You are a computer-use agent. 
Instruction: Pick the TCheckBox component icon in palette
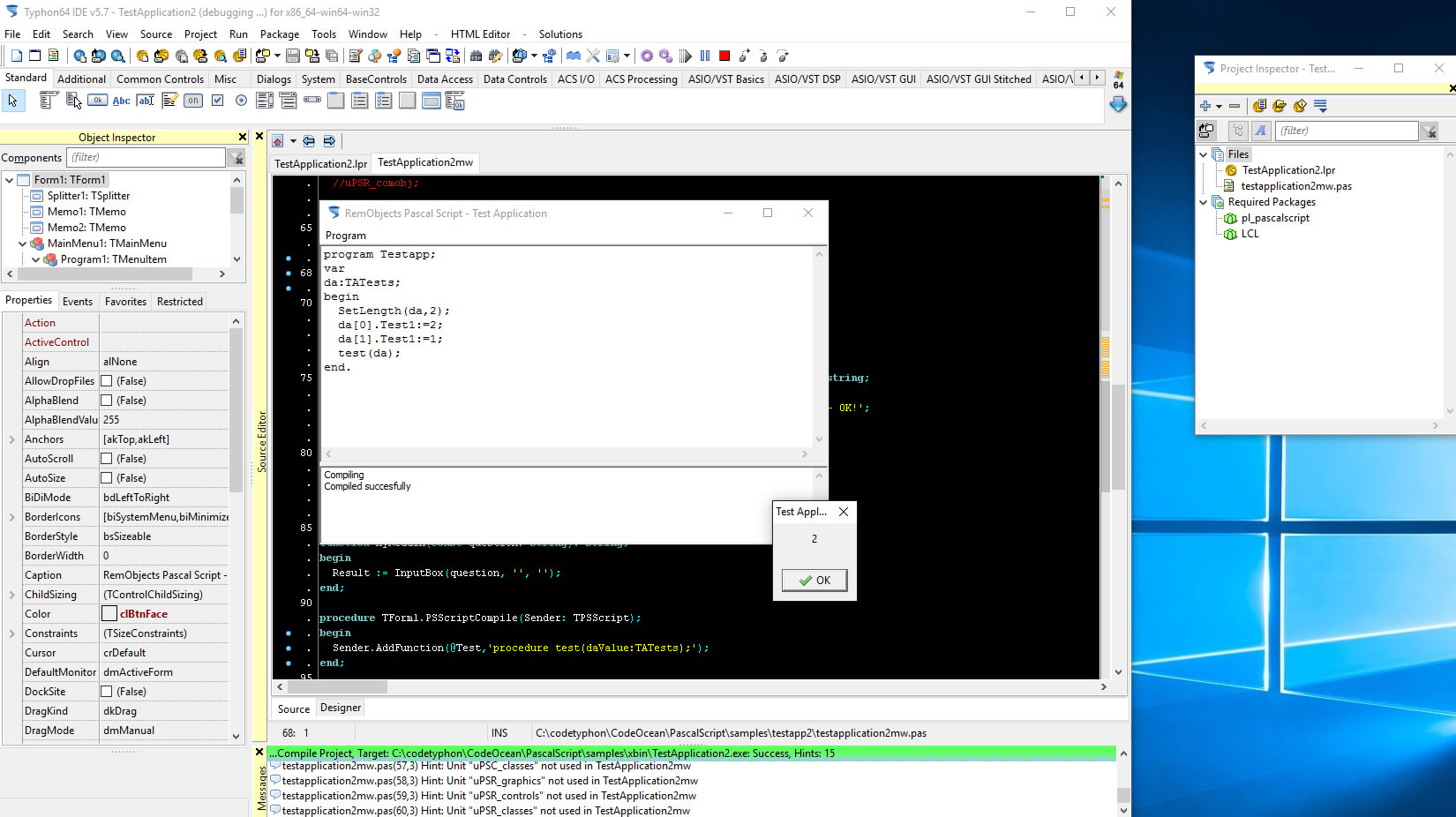click(x=217, y=101)
